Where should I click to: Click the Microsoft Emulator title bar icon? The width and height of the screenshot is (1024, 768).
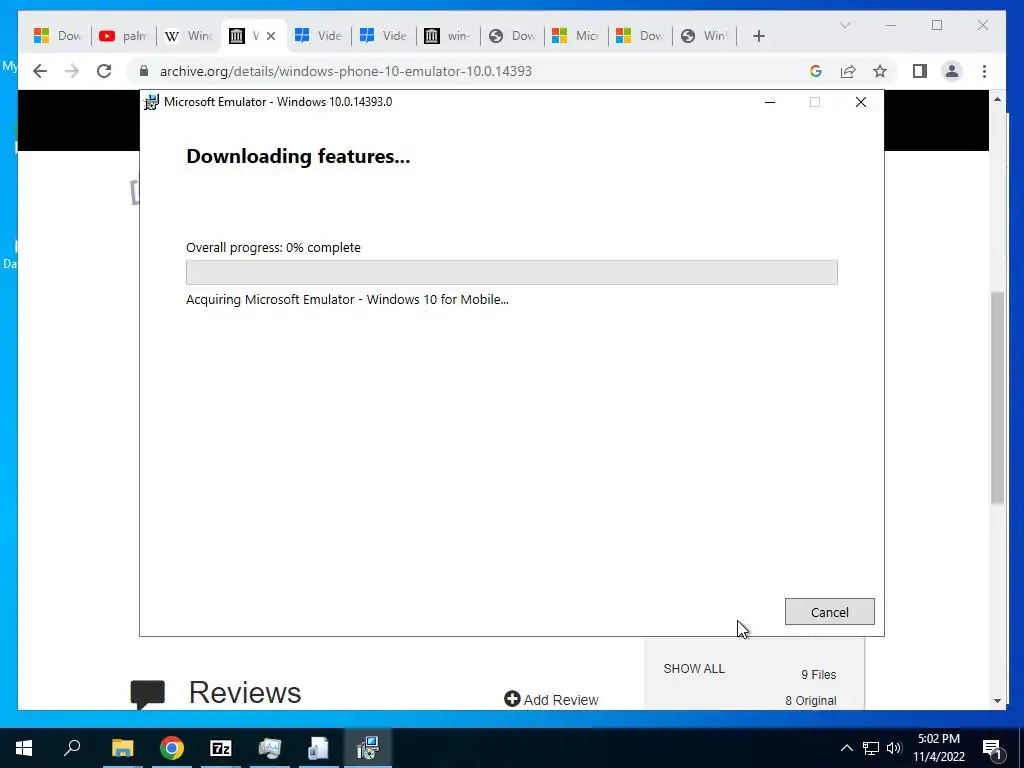coord(152,102)
